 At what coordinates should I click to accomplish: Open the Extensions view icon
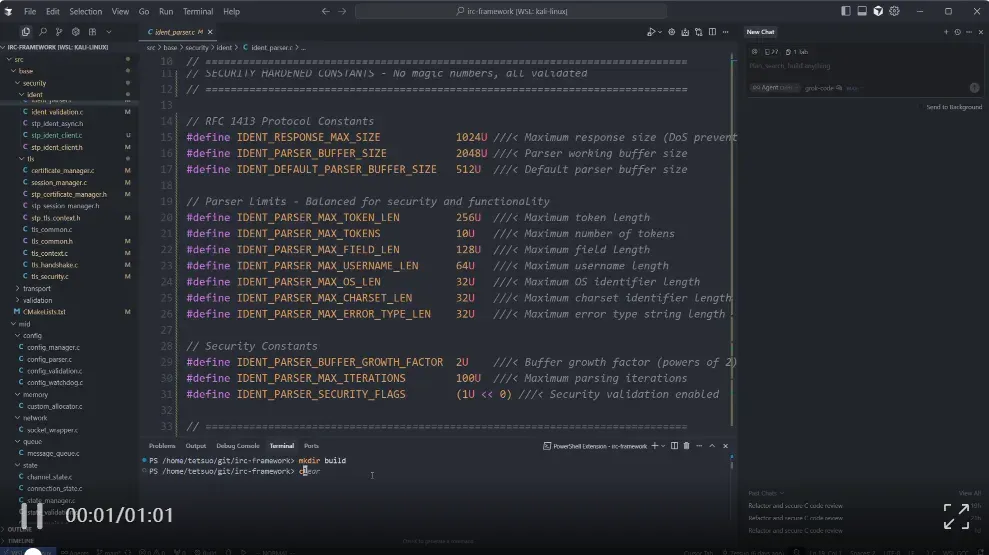[92, 32]
